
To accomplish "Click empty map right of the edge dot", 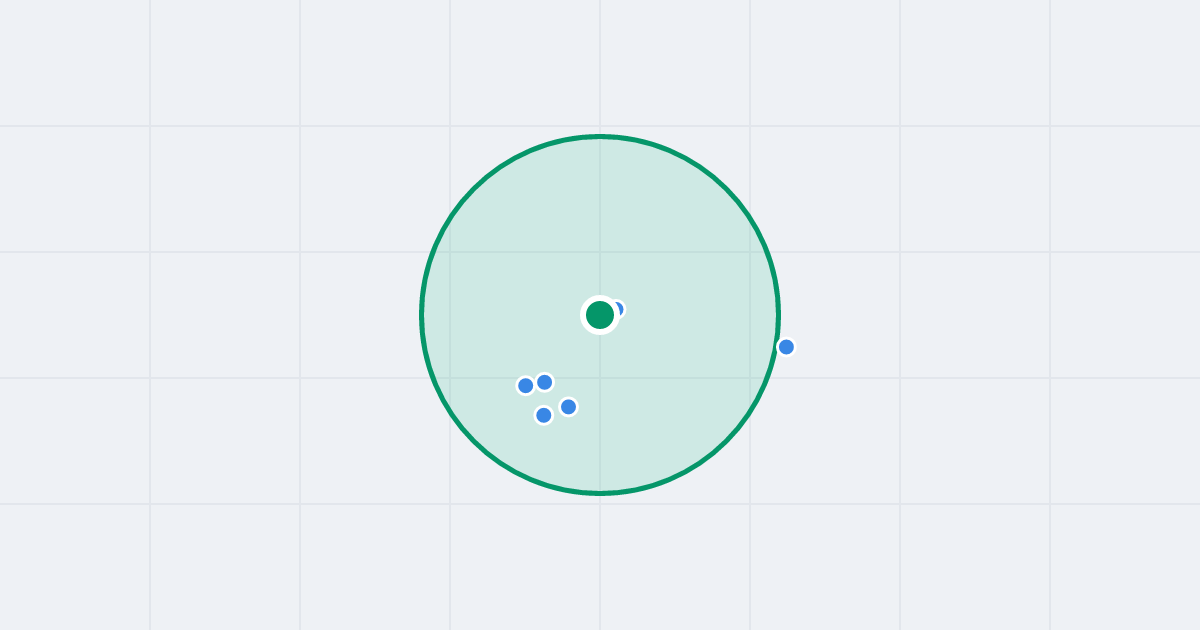I will [x=950, y=347].
